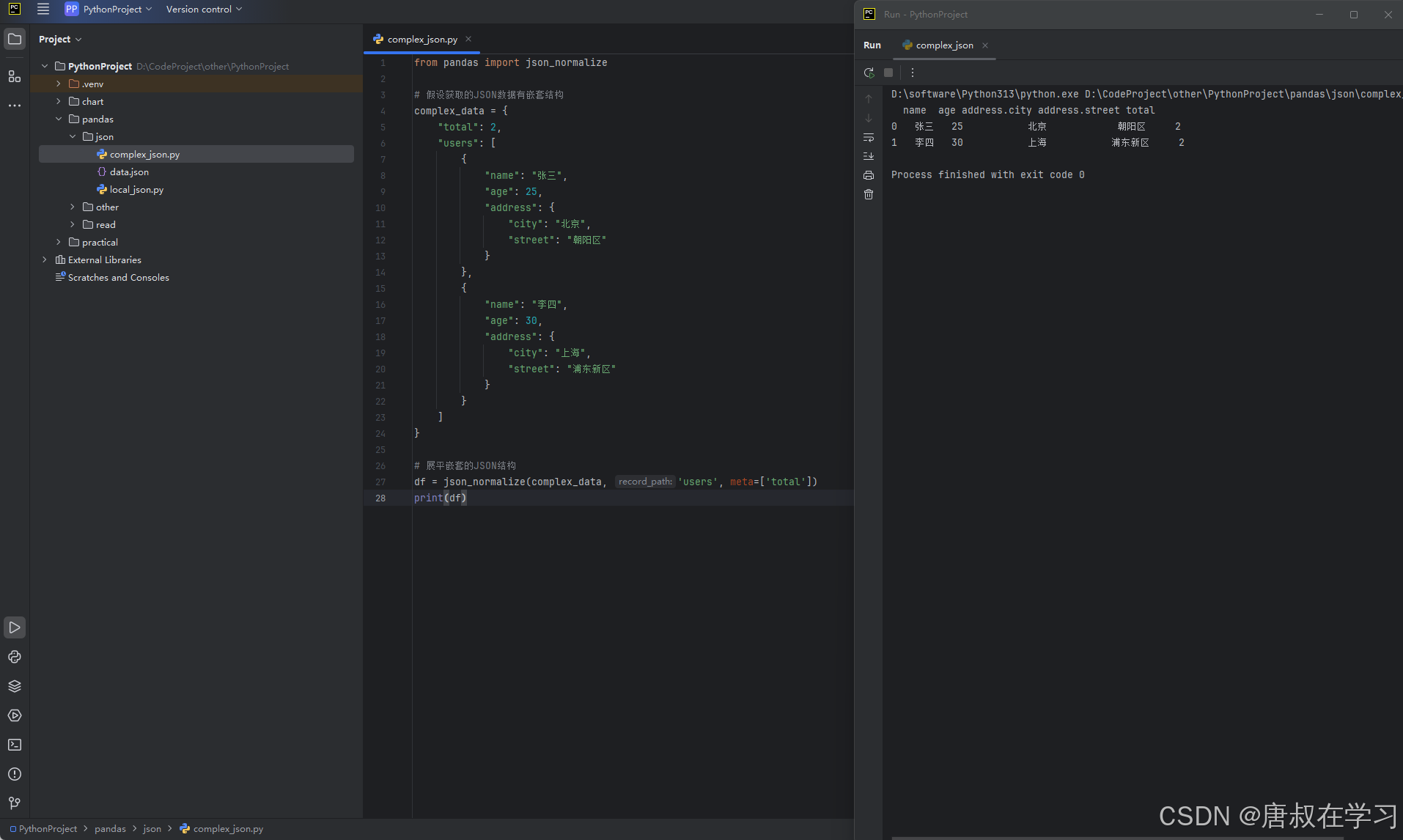The height and width of the screenshot is (840, 1403).
Task: Open the main hamburger menu
Action: pos(43,10)
